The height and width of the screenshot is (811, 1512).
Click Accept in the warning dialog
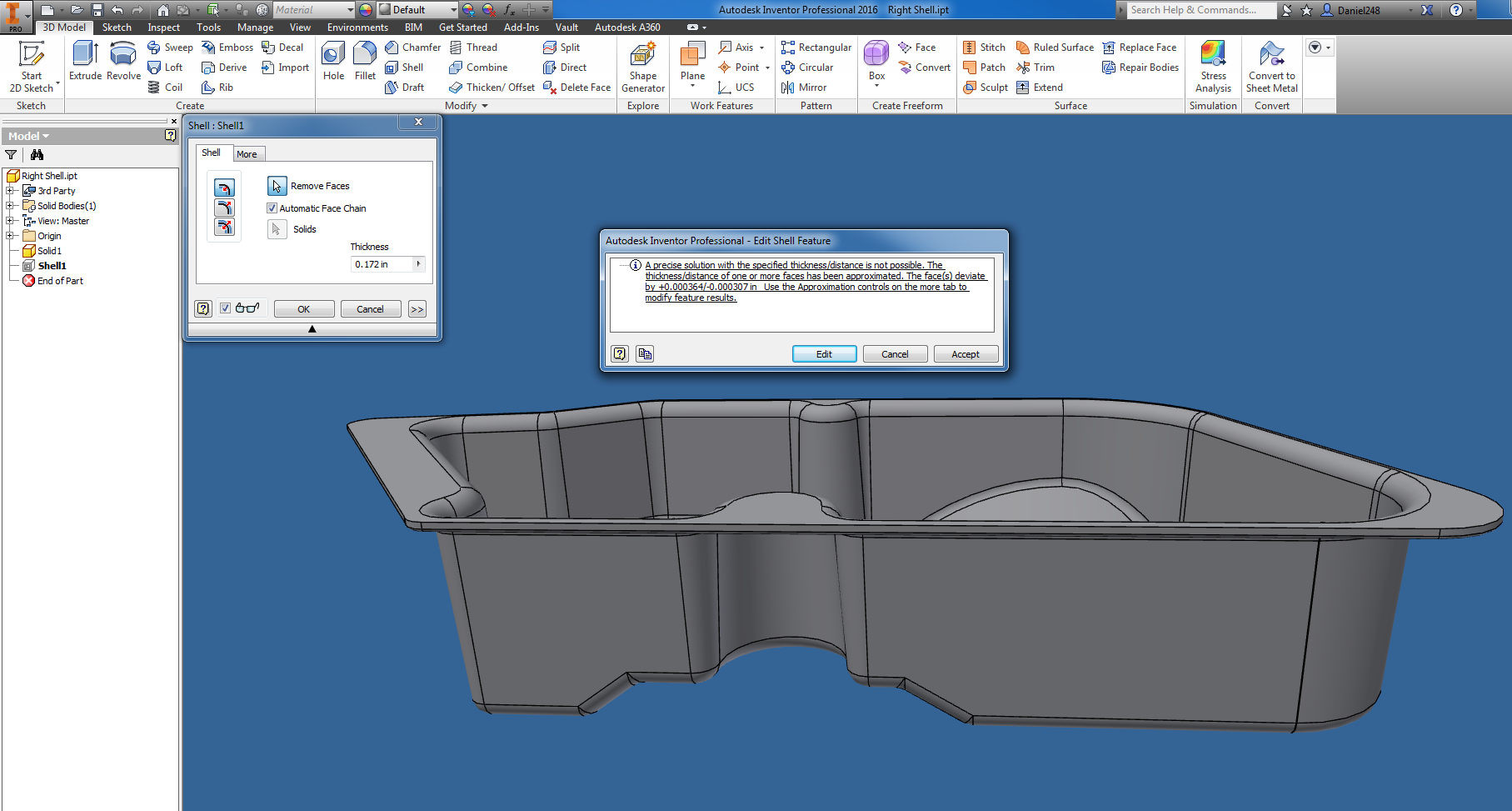966,354
